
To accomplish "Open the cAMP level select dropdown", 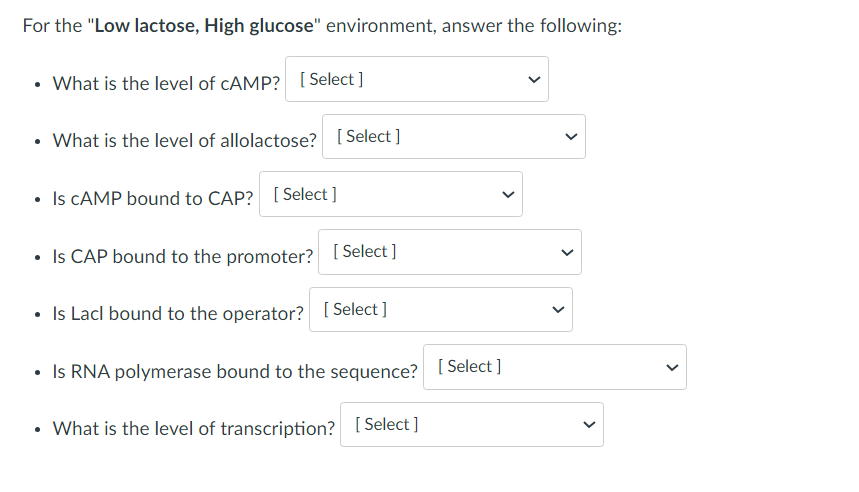I will tap(416, 79).
